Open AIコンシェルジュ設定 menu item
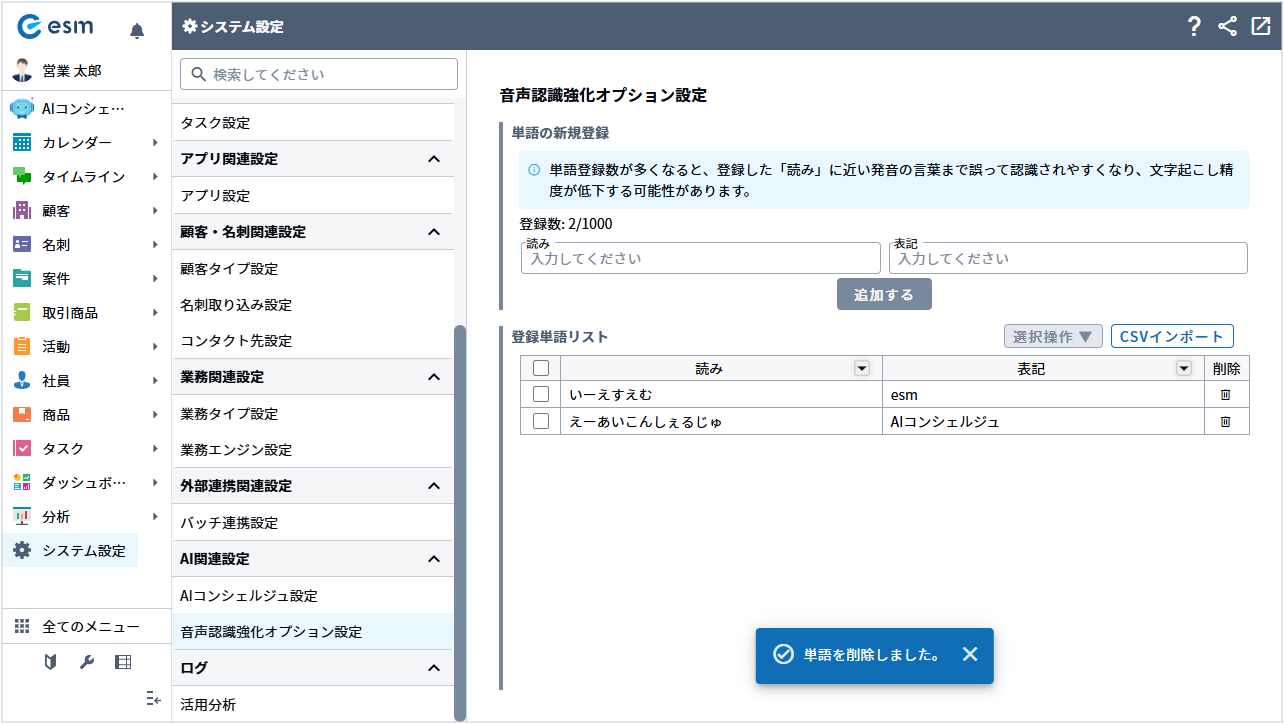The image size is (1284, 724). (249, 596)
